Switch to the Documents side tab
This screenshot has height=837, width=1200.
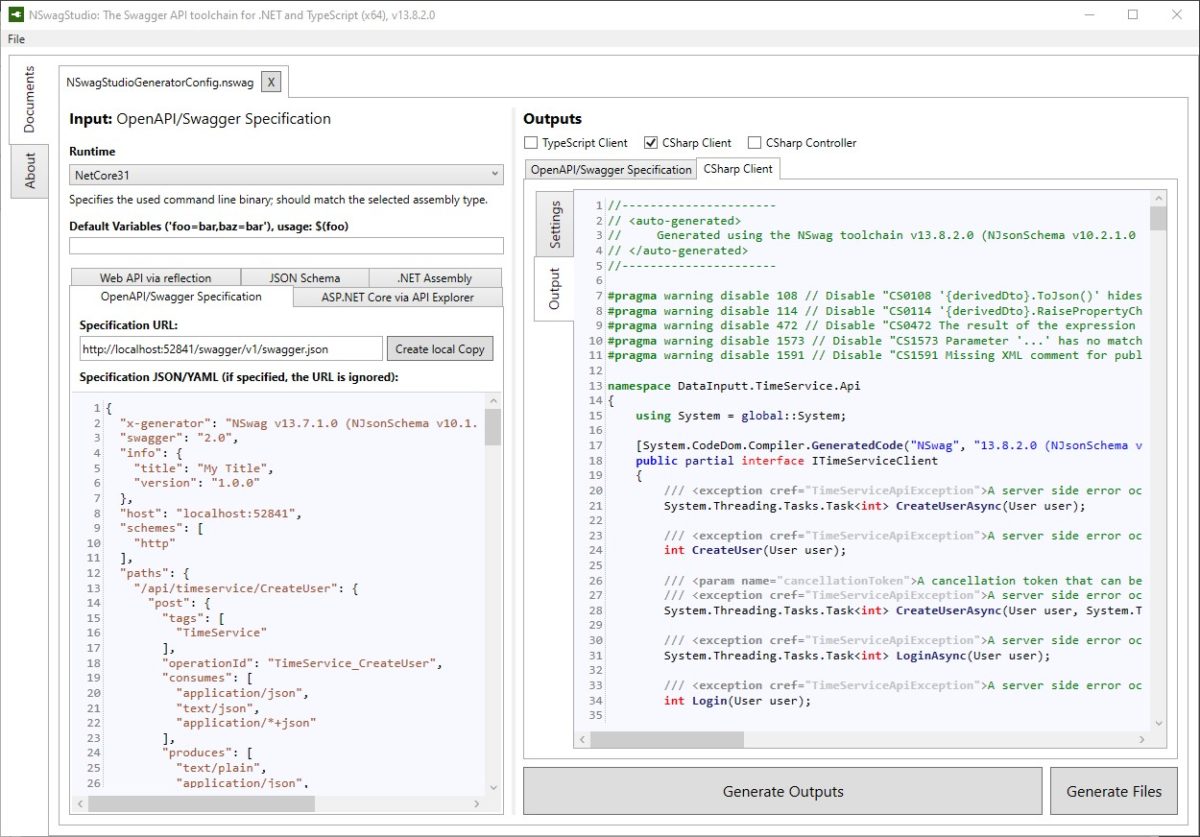(x=29, y=100)
